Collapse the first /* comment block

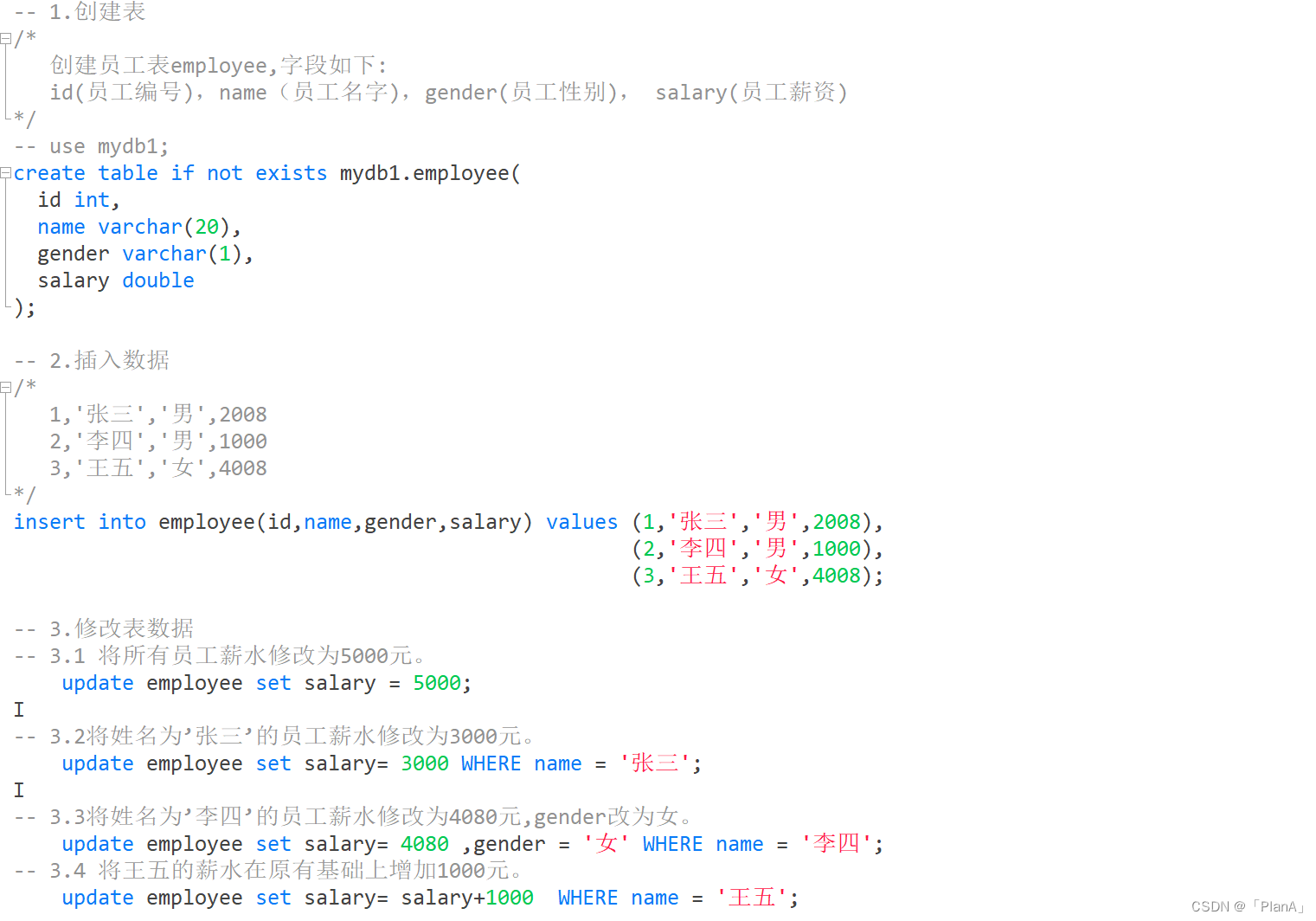pyautogui.click(x=6, y=38)
